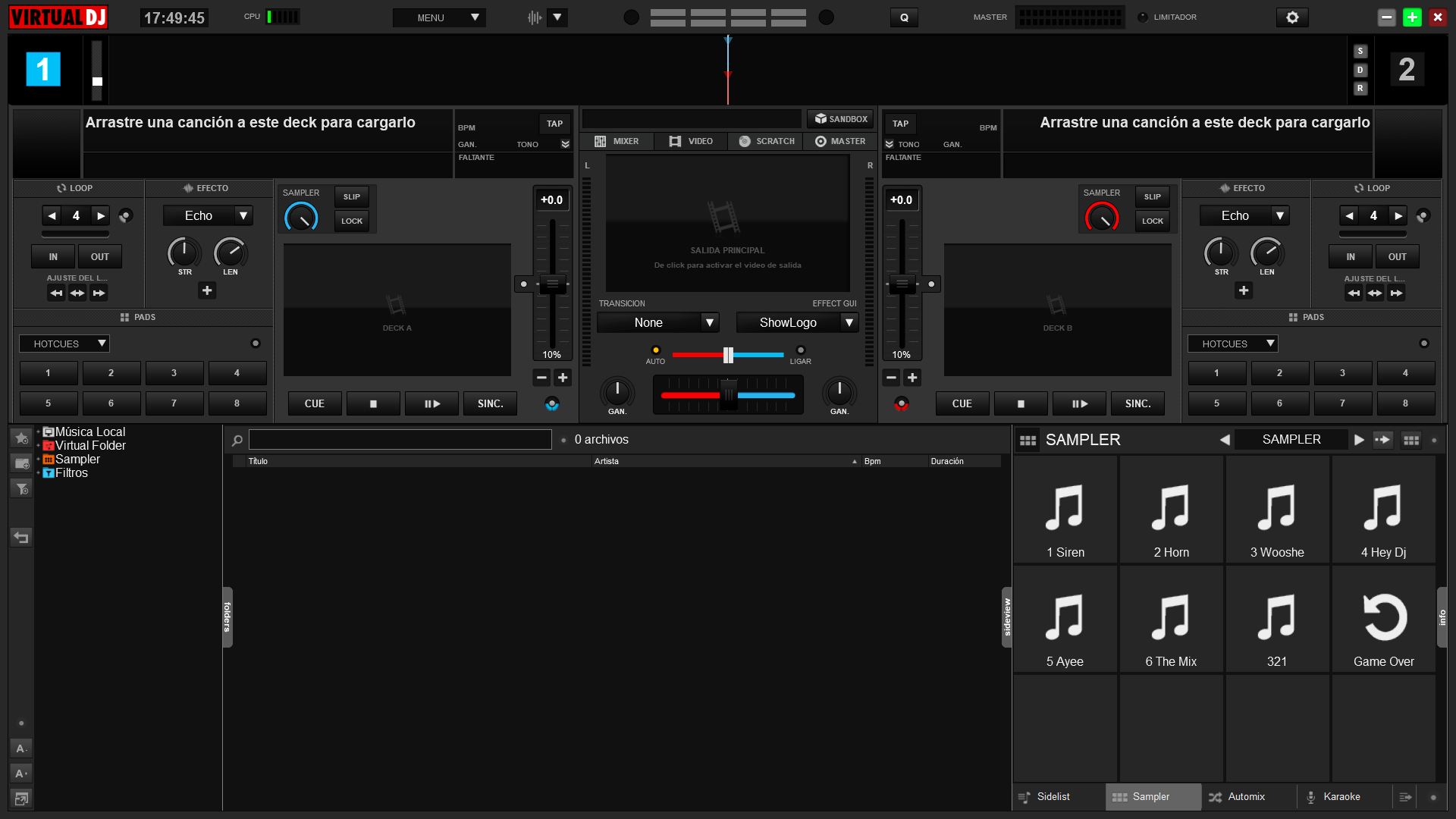Click SINC. button on deck B
Viewport: 1456px width, 819px height.
[x=1137, y=404]
